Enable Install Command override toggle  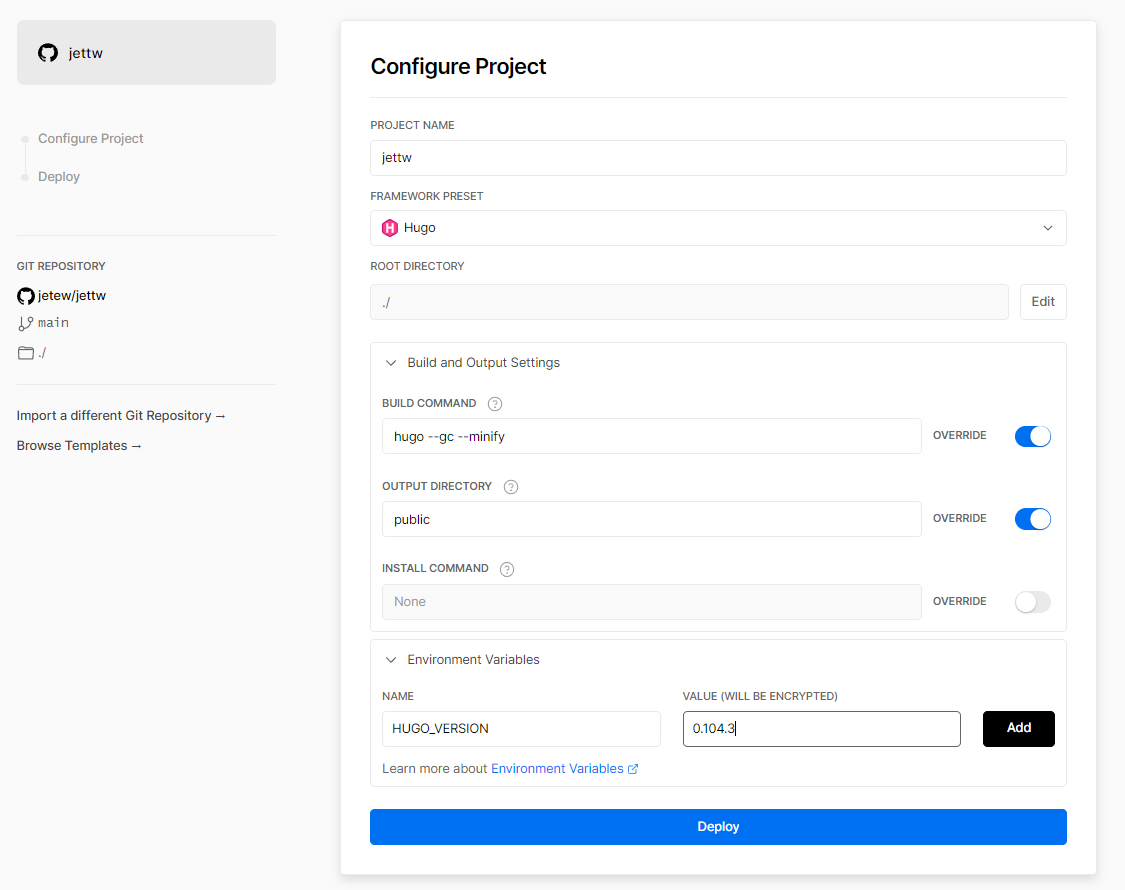tap(1032, 602)
